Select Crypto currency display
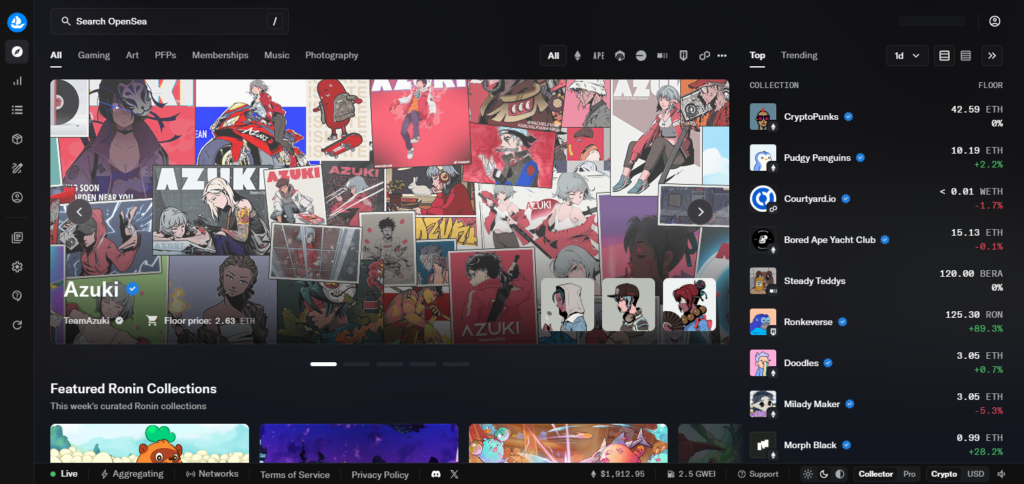The image size is (1024, 484). click(944, 474)
